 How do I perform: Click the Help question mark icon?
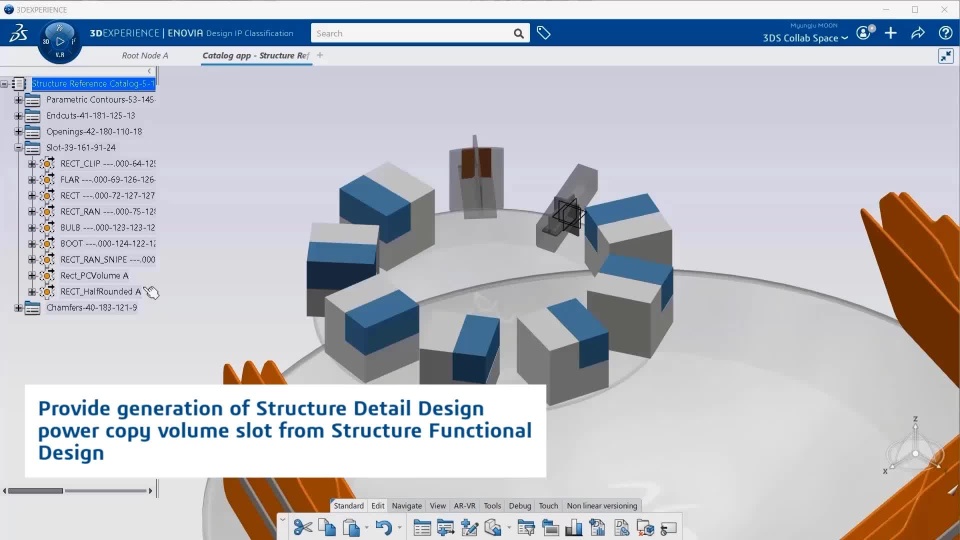click(x=945, y=33)
